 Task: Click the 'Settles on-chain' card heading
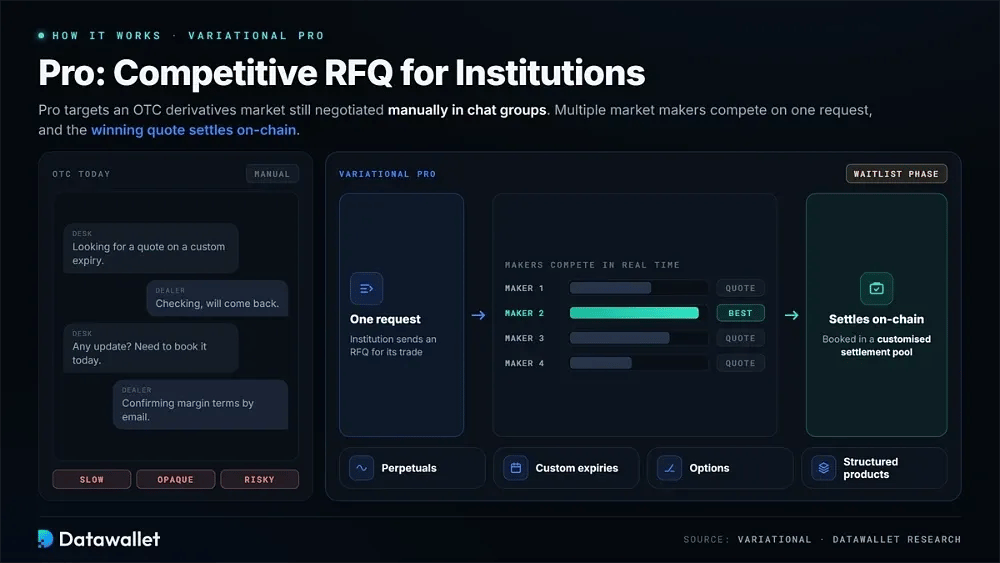click(x=876, y=319)
